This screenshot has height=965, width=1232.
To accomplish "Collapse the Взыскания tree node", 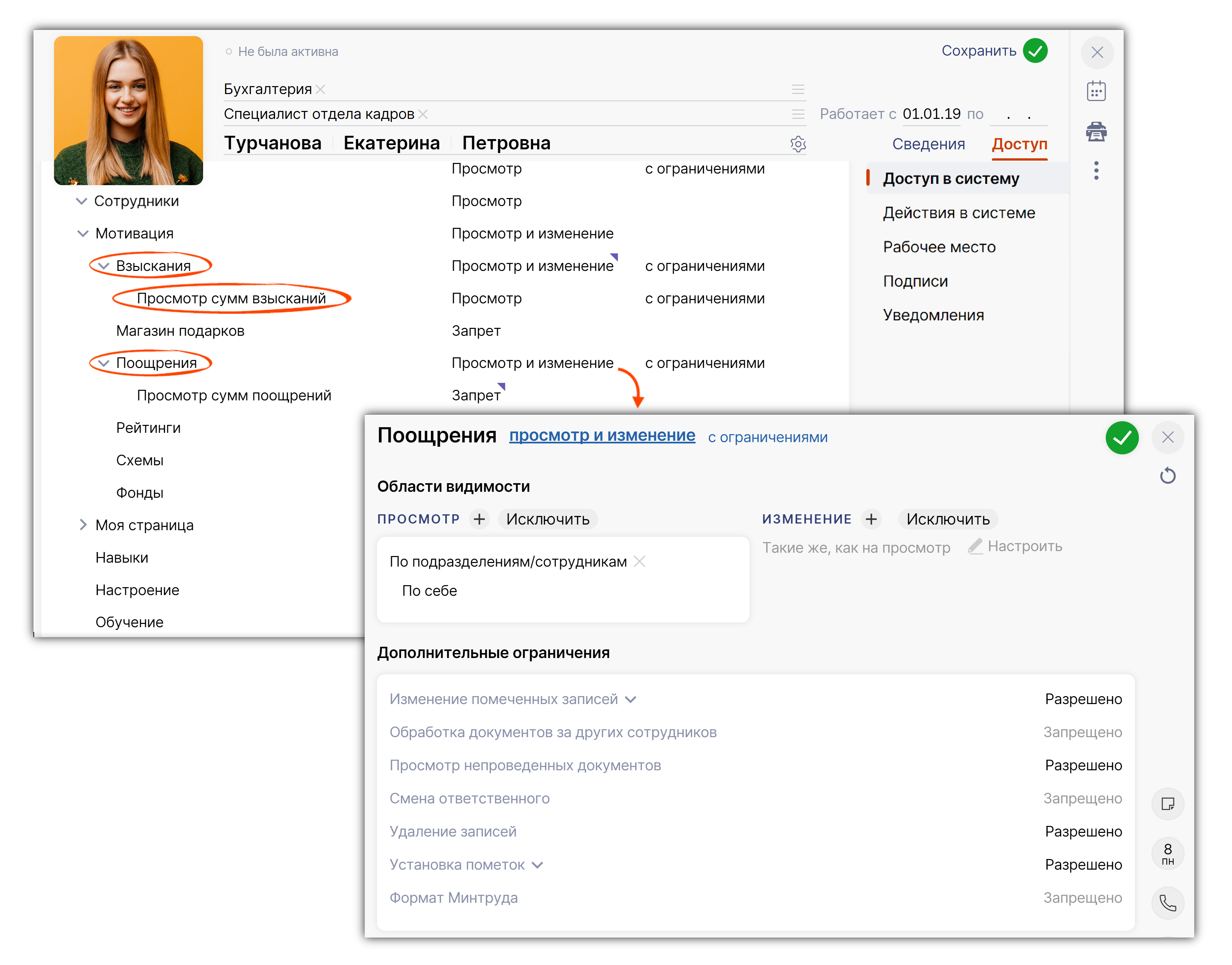I will [x=104, y=266].
